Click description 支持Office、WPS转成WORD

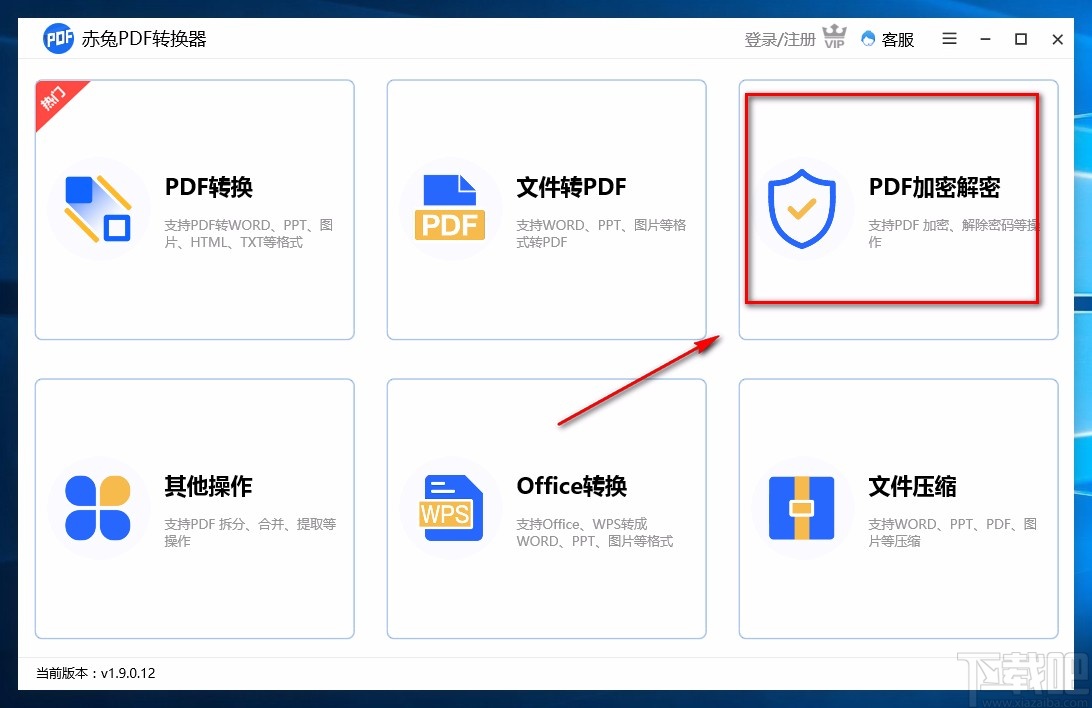pyautogui.click(x=595, y=532)
